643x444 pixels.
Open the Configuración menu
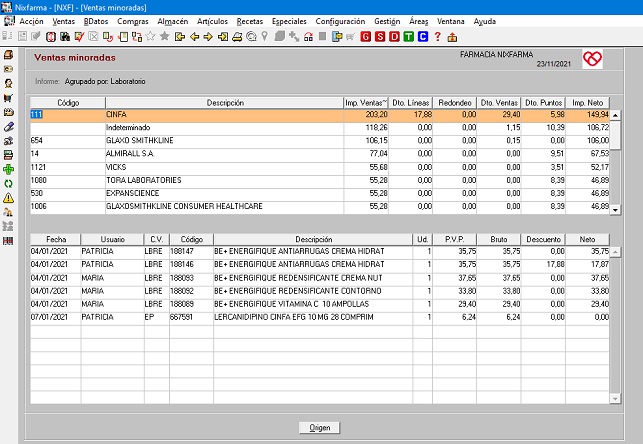pyautogui.click(x=340, y=21)
